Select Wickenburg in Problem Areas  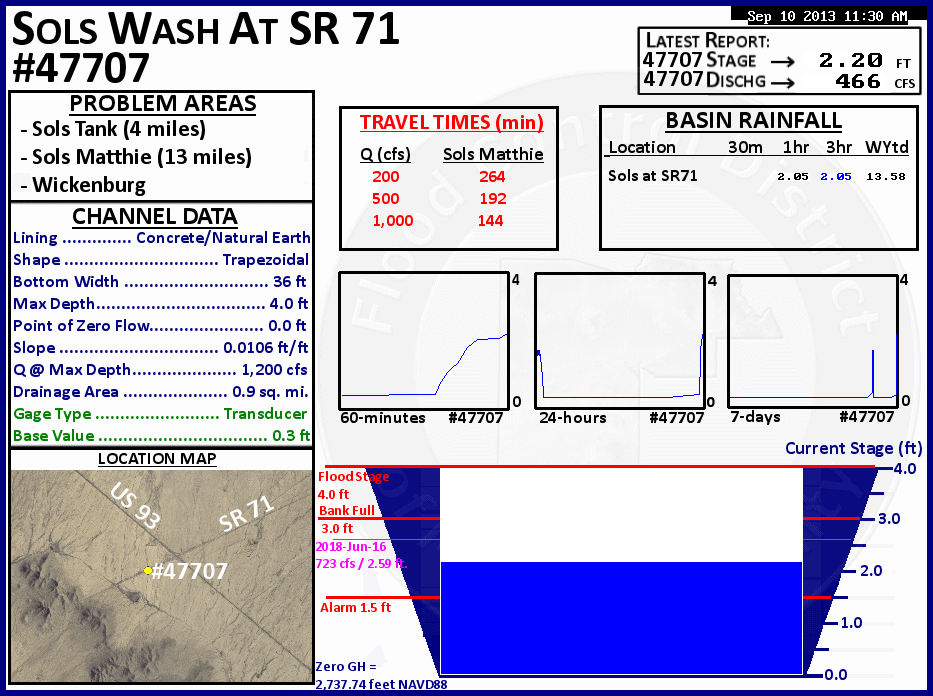[x=88, y=185]
